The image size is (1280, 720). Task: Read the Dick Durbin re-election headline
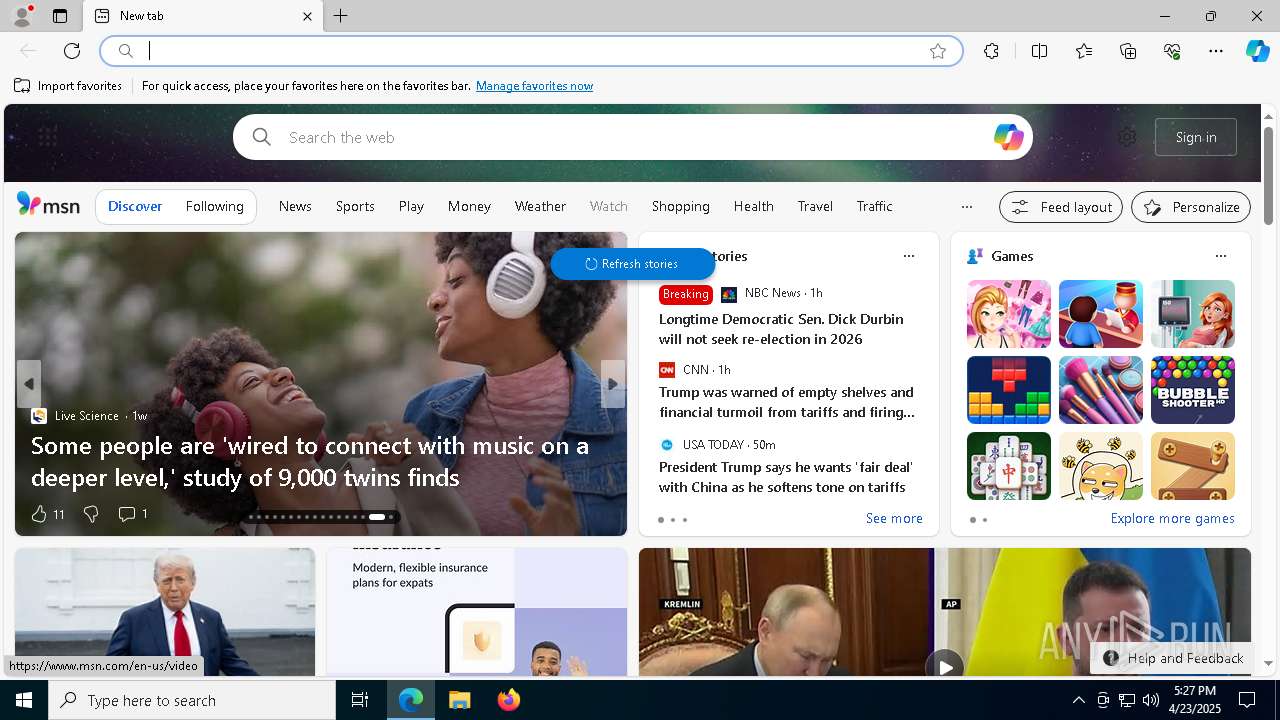[781, 329]
